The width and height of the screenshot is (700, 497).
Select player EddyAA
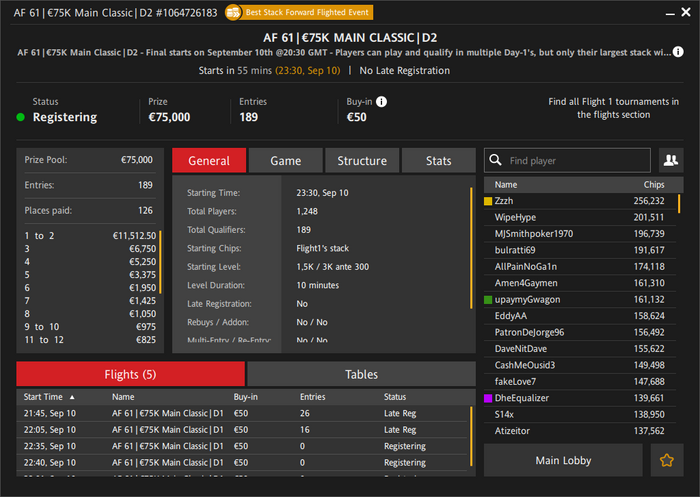pos(580,316)
